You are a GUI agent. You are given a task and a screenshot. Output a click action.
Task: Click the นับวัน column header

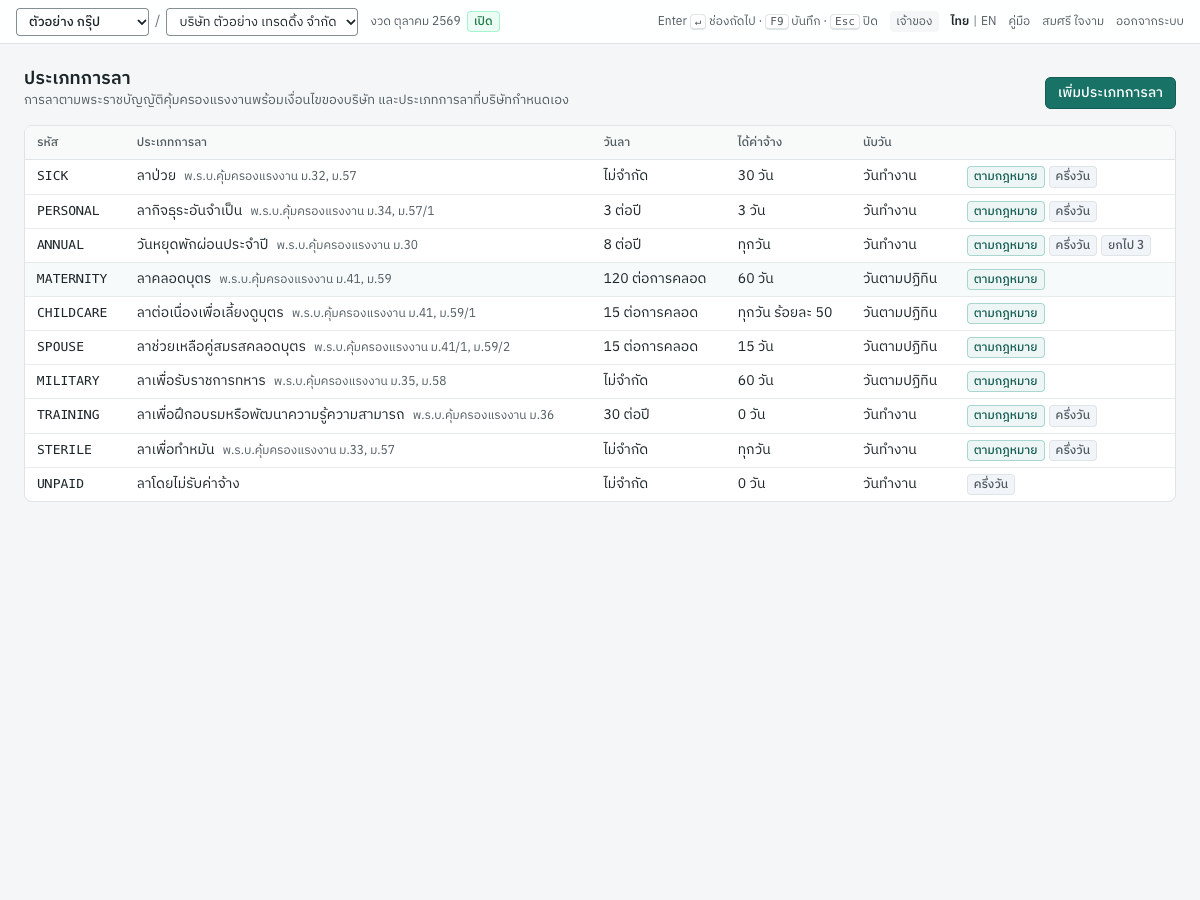coord(877,143)
